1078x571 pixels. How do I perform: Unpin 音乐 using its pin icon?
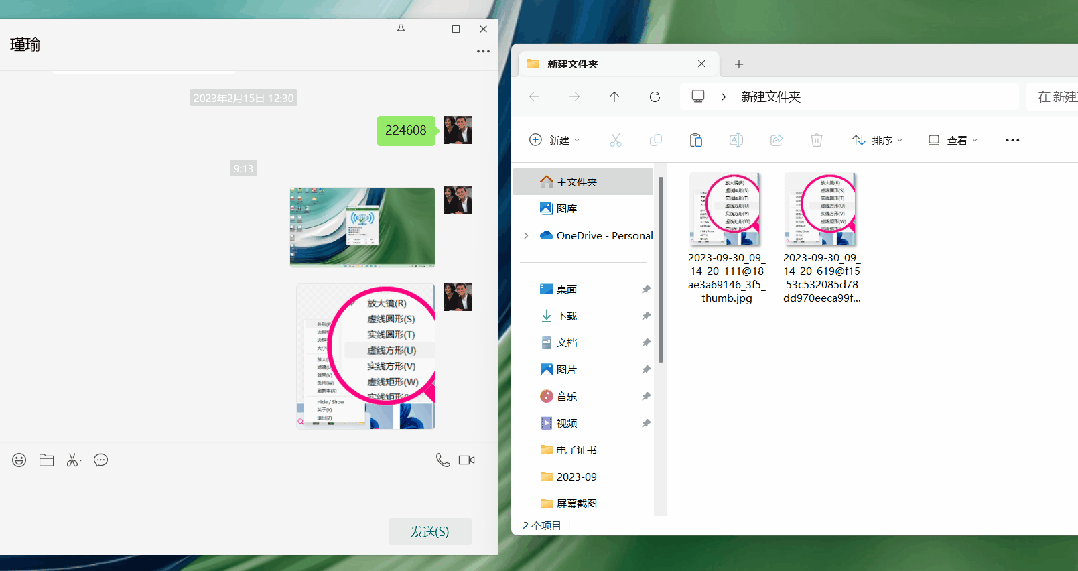pyautogui.click(x=646, y=396)
